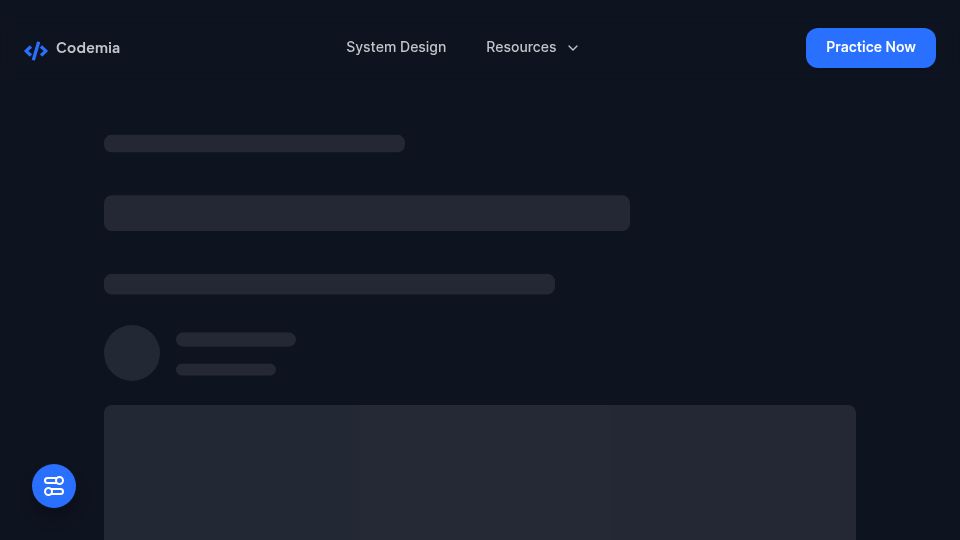Expand the Resources dropdown chevron

[573, 48]
